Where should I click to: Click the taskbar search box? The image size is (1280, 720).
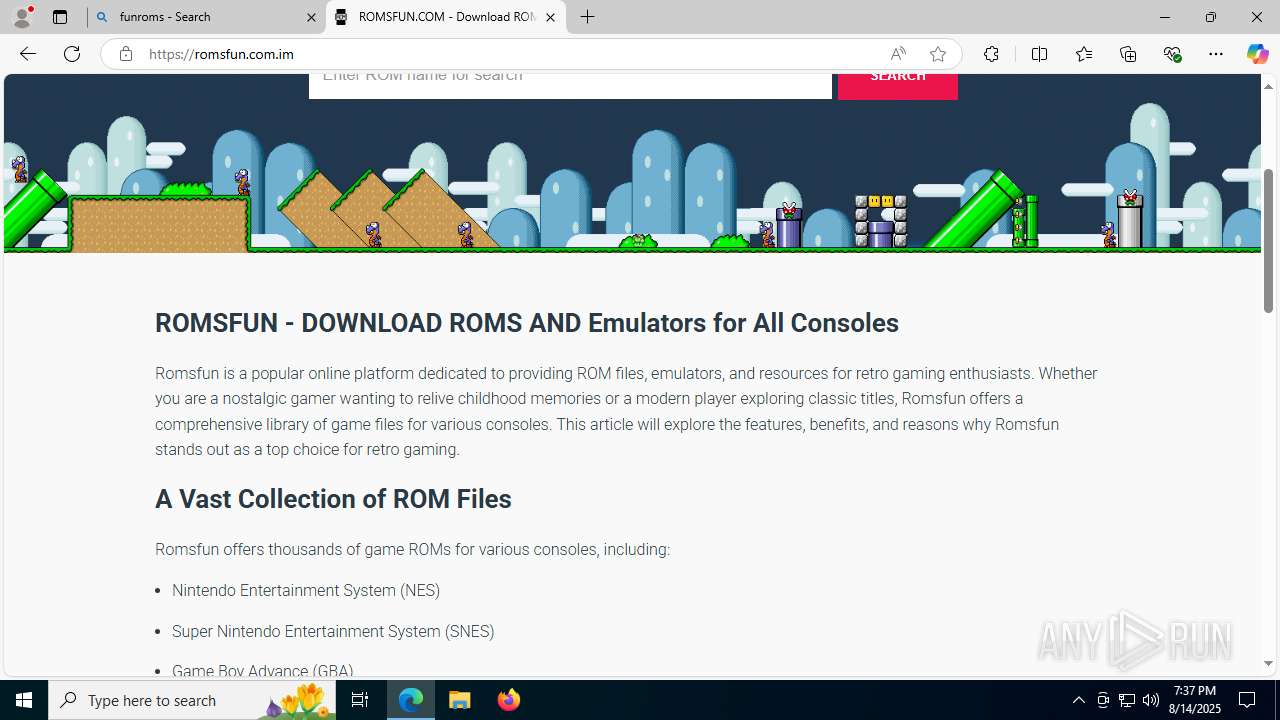coord(192,700)
